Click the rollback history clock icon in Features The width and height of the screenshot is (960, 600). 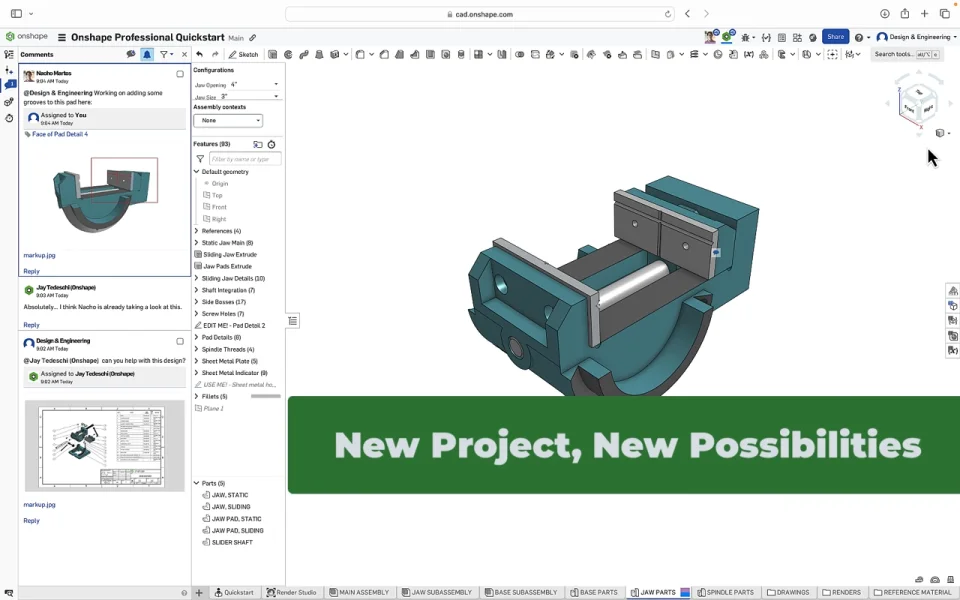point(272,144)
